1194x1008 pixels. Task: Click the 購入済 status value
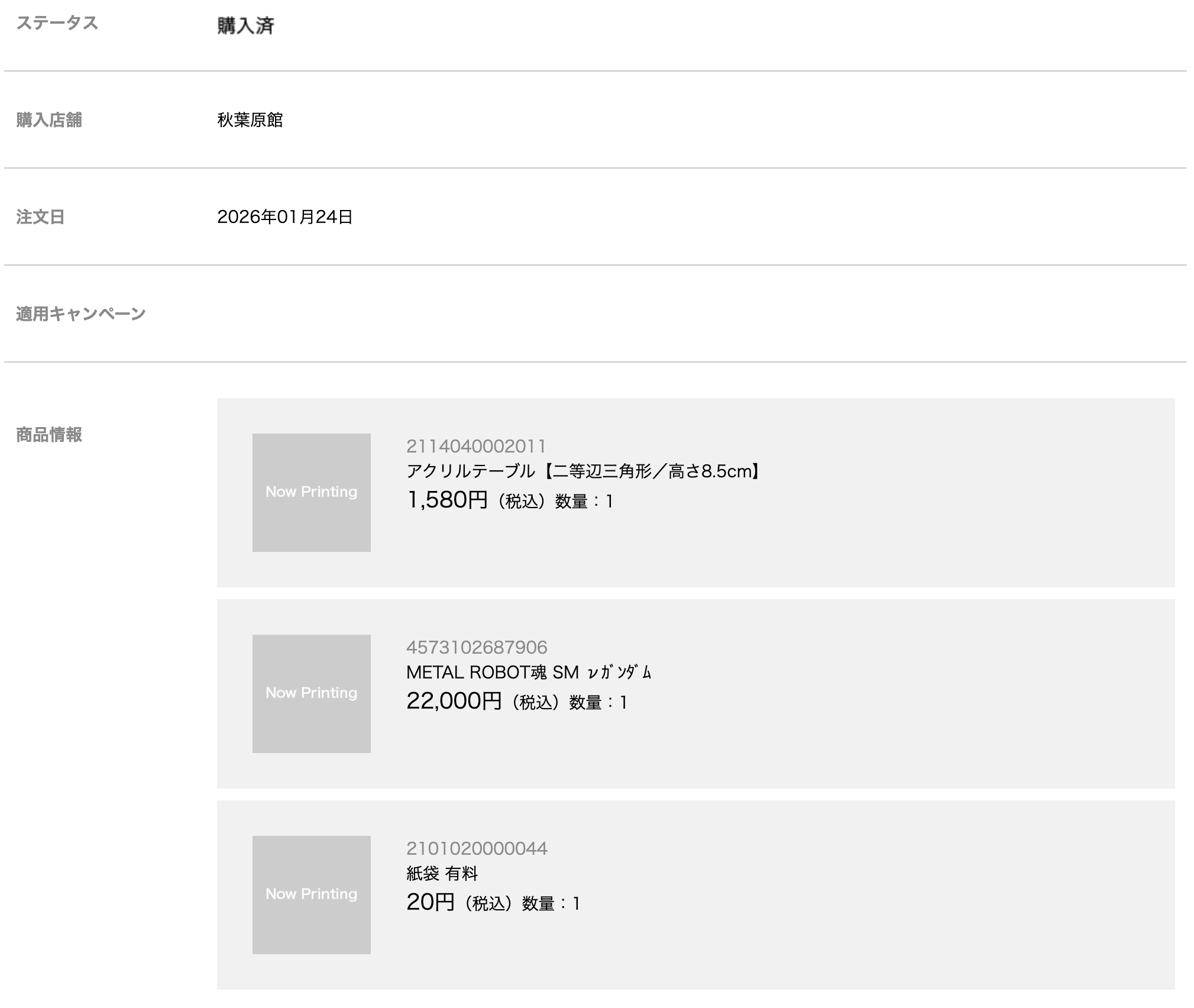(x=245, y=25)
